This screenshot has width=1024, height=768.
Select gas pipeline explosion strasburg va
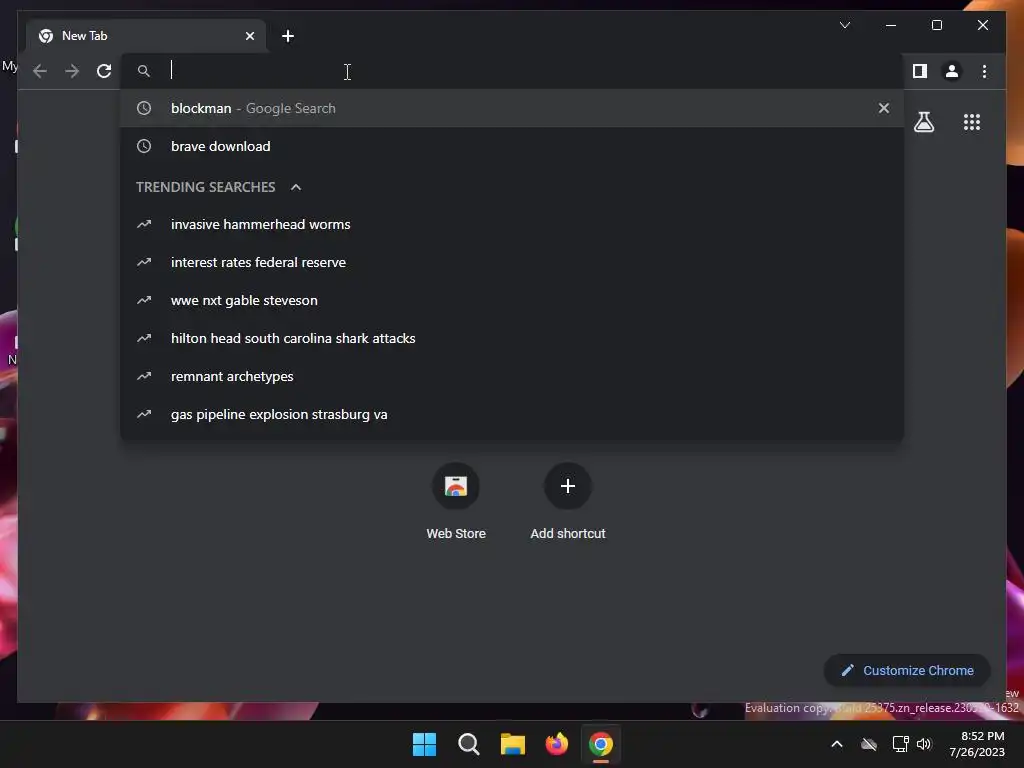(x=512, y=414)
